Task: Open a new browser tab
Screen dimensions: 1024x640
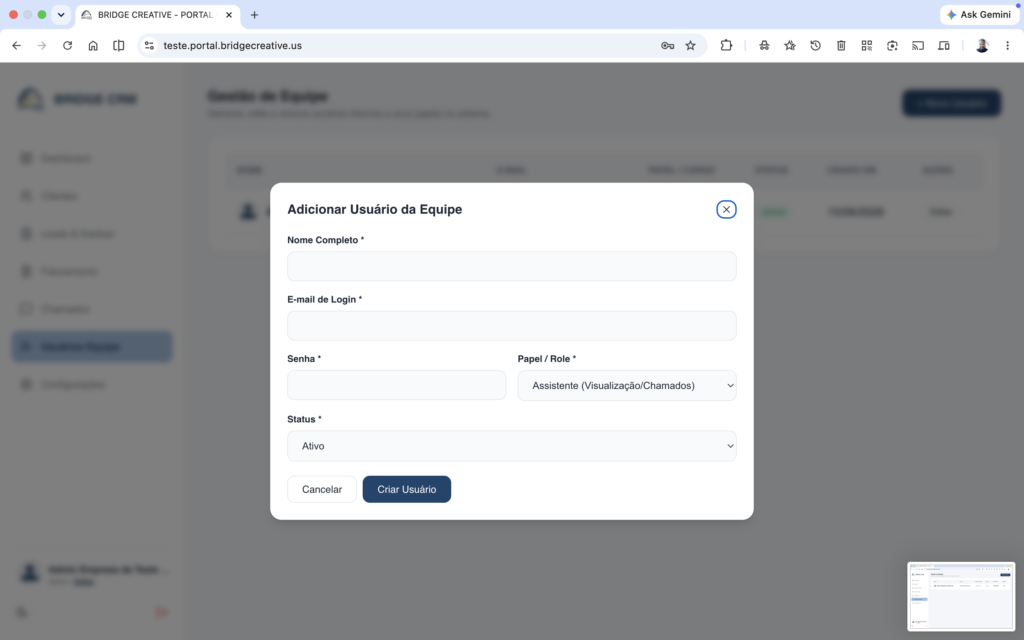Action: [x=255, y=14]
